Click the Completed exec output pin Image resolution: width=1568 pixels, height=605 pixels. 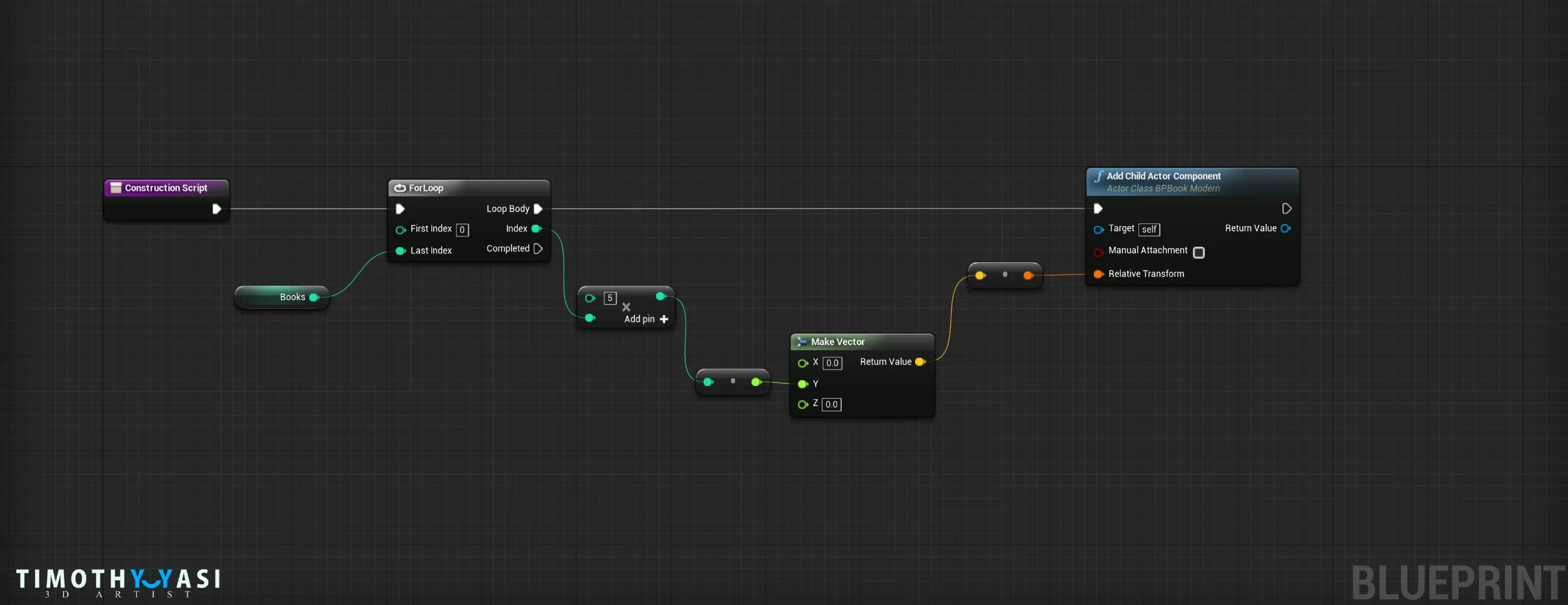pyautogui.click(x=538, y=249)
